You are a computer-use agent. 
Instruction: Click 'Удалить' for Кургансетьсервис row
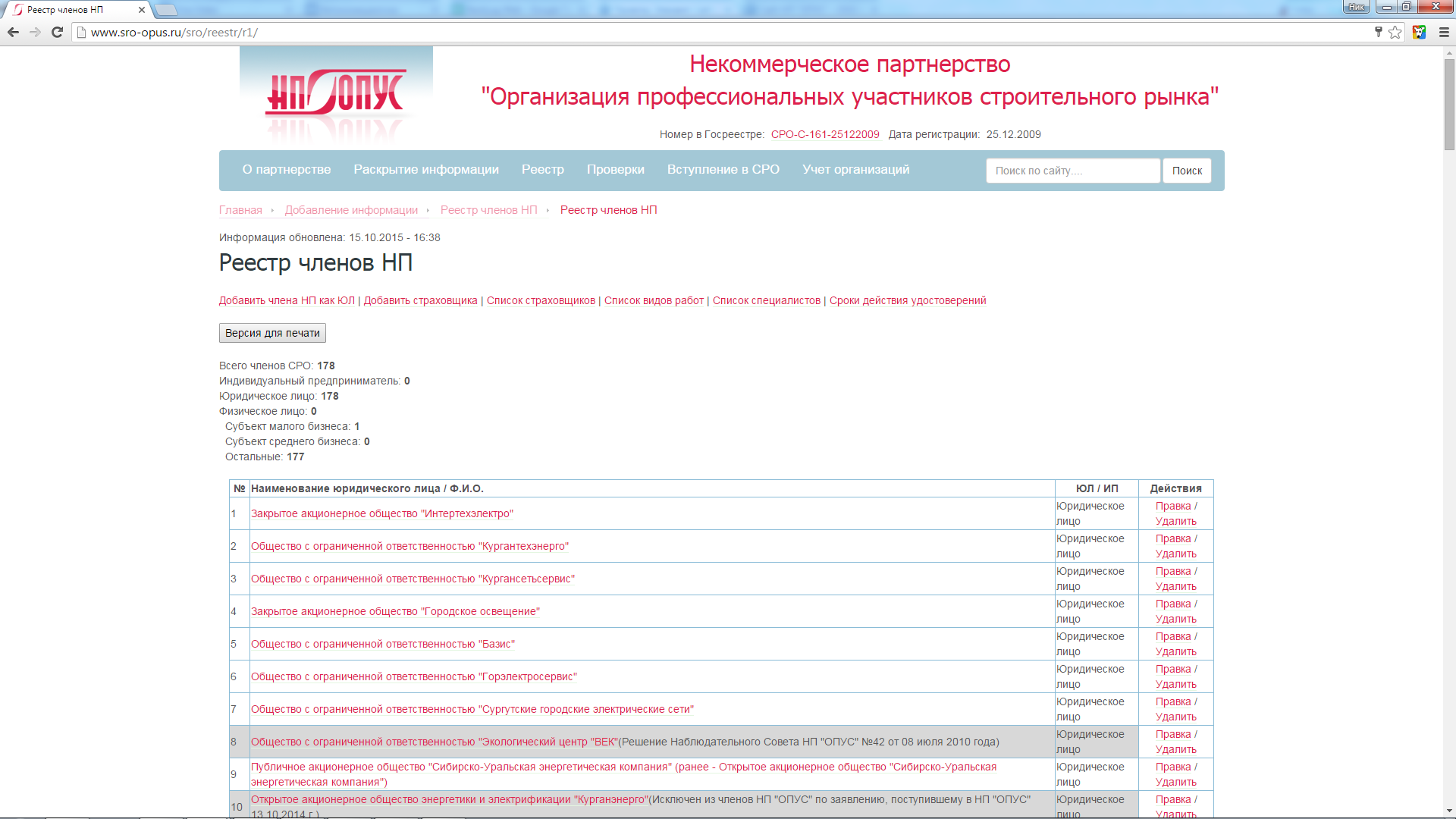[x=1176, y=587]
